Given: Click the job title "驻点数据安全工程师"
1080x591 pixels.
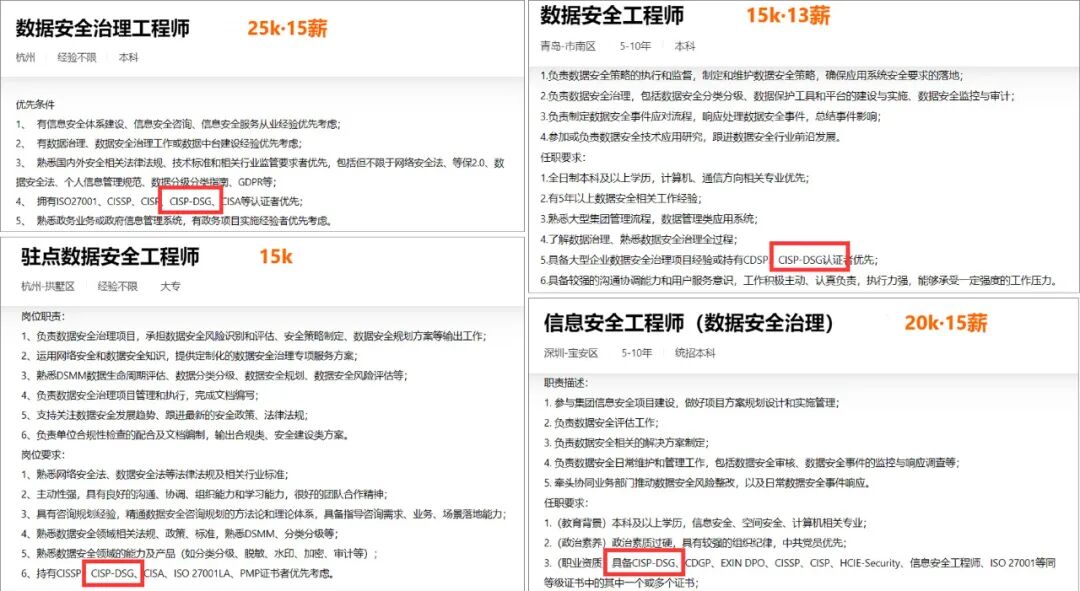Looking at the screenshot, I should tap(110, 257).
